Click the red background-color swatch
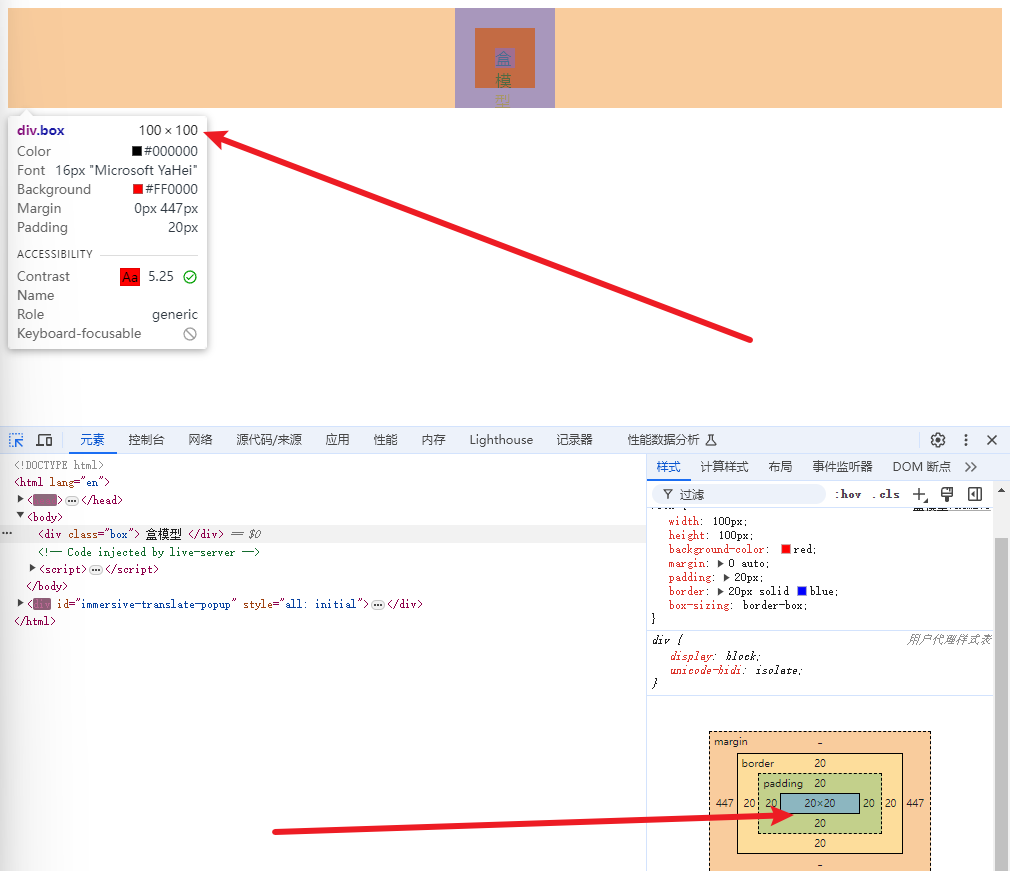The width and height of the screenshot is (1010, 871). pyautogui.click(x=786, y=550)
